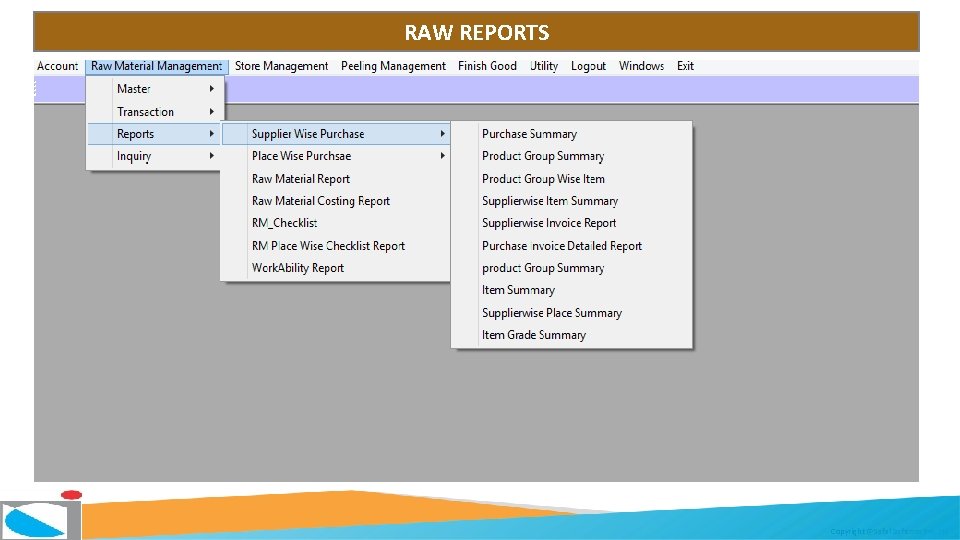
Task: Select Item Grade Summary
Action: click(x=572, y=335)
